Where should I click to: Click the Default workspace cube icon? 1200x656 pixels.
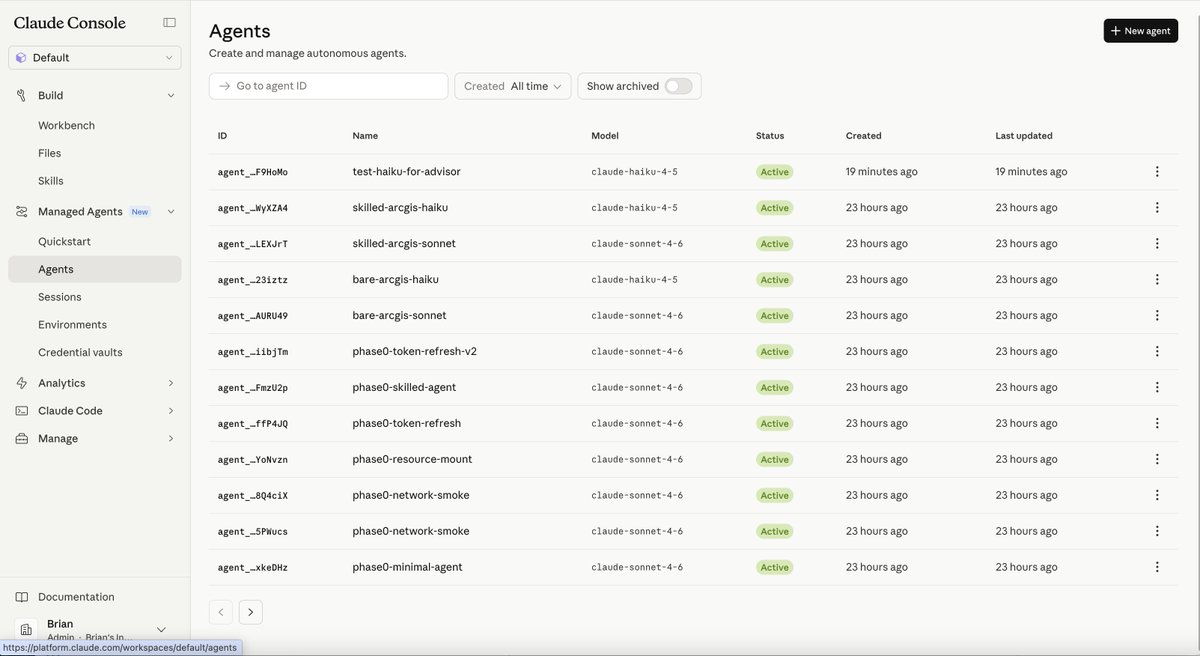(21, 58)
